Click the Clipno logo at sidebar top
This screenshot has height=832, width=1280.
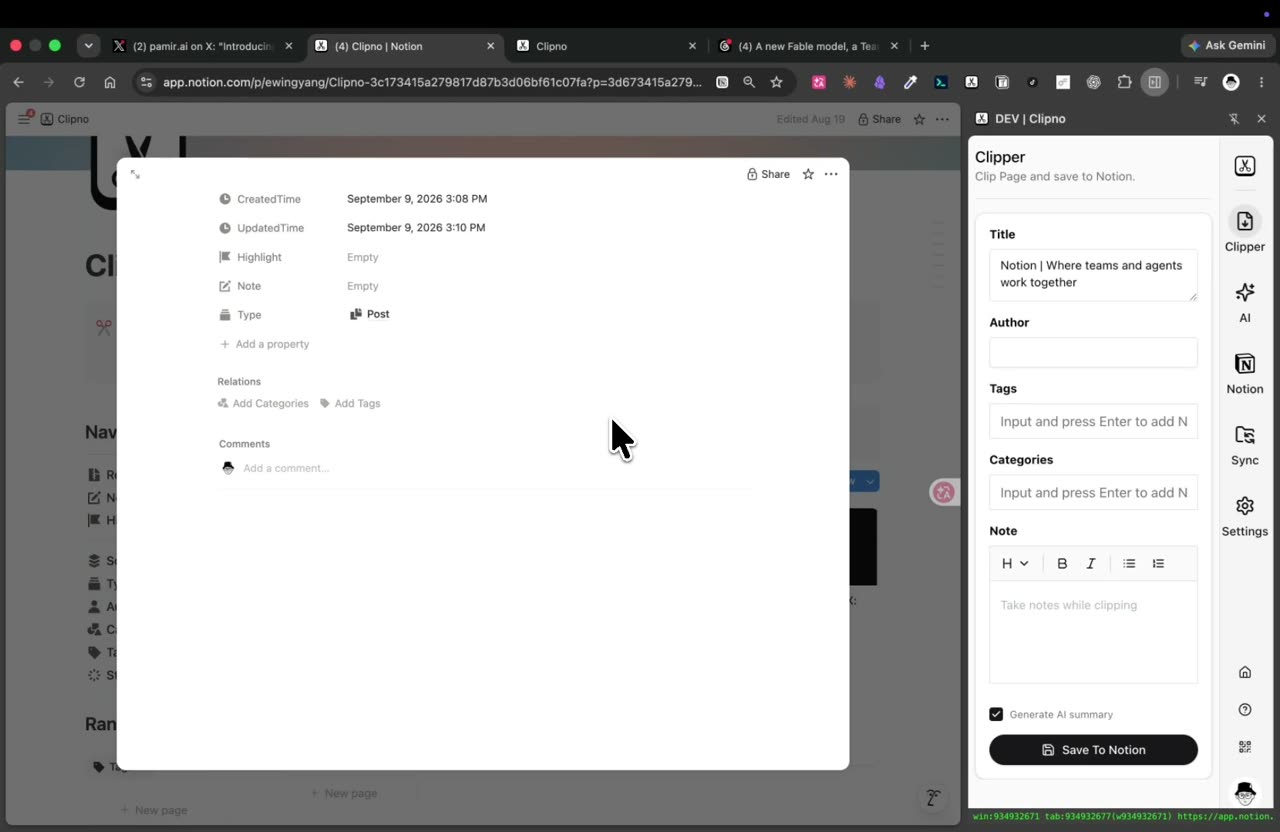coord(1245,166)
